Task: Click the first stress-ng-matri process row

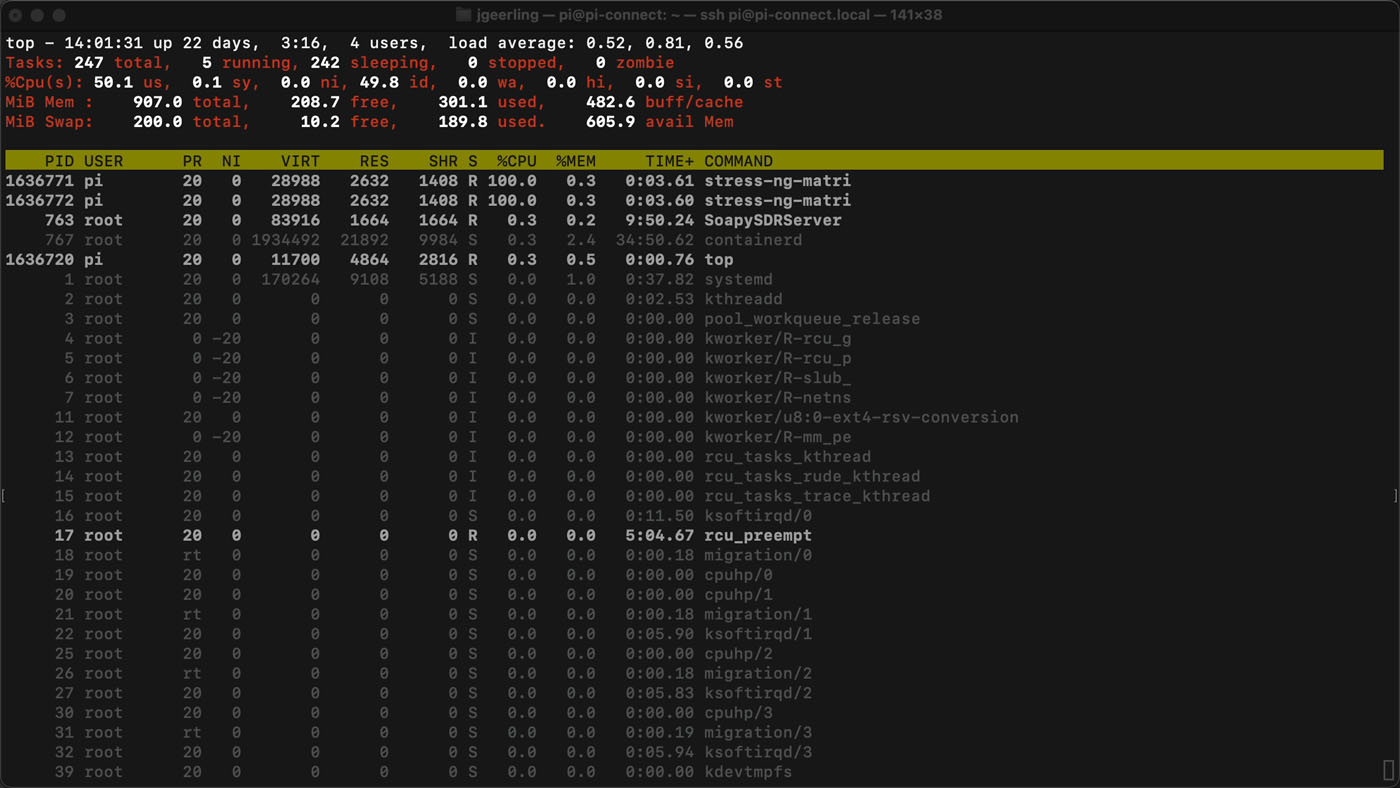Action: pyautogui.click(x=780, y=181)
